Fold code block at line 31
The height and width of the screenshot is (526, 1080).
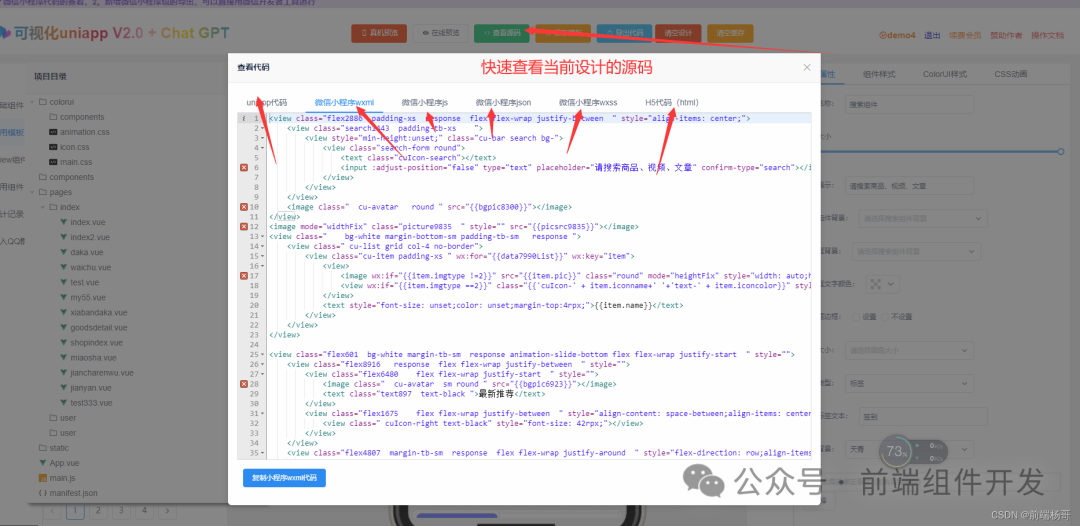click(x=263, y=414)
